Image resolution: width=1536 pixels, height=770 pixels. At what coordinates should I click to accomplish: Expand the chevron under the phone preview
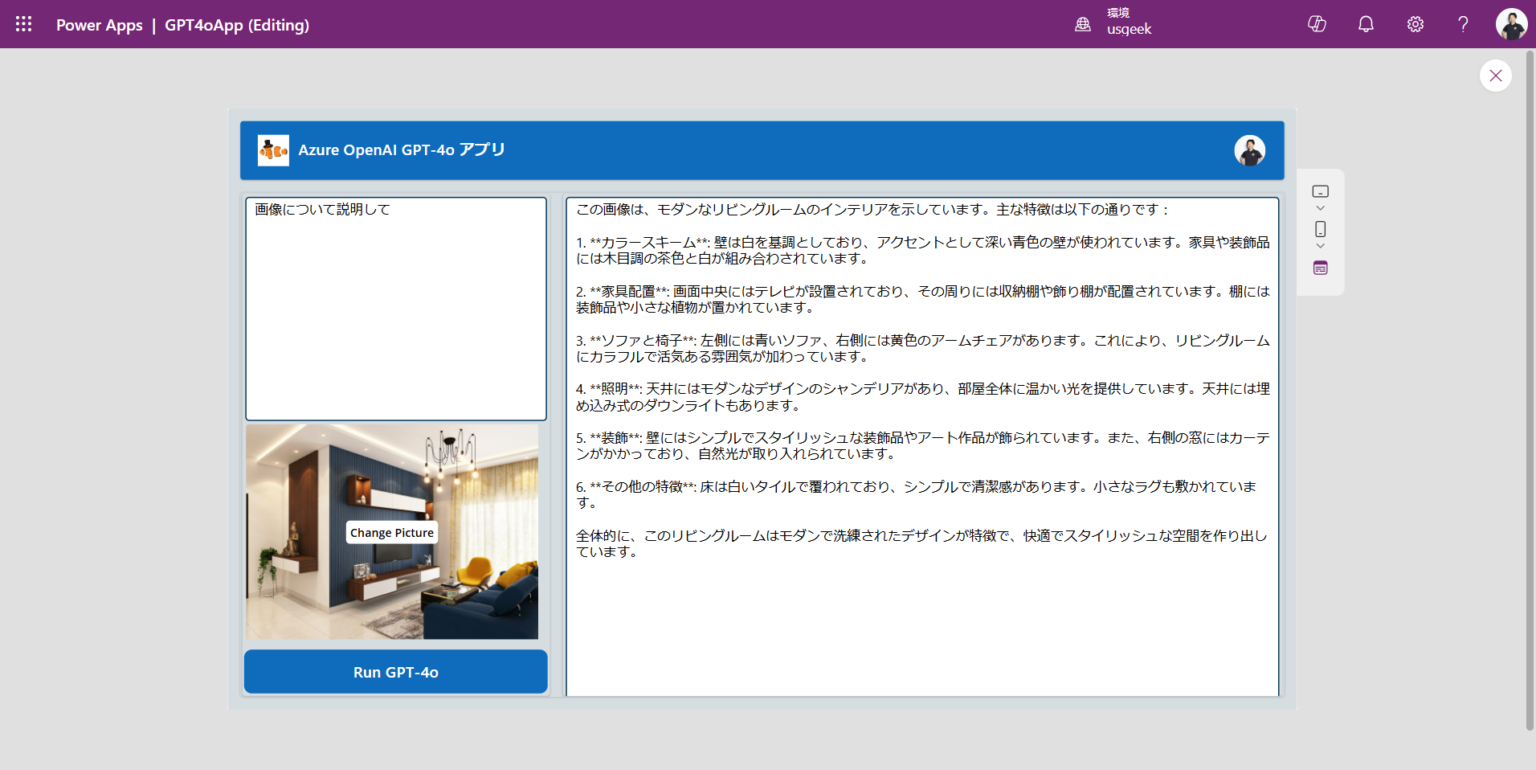pyautogui.click(x=1320, y=246)
